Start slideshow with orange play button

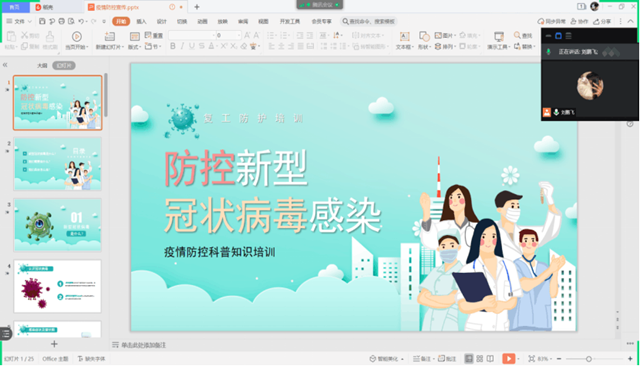pos(509,359)
